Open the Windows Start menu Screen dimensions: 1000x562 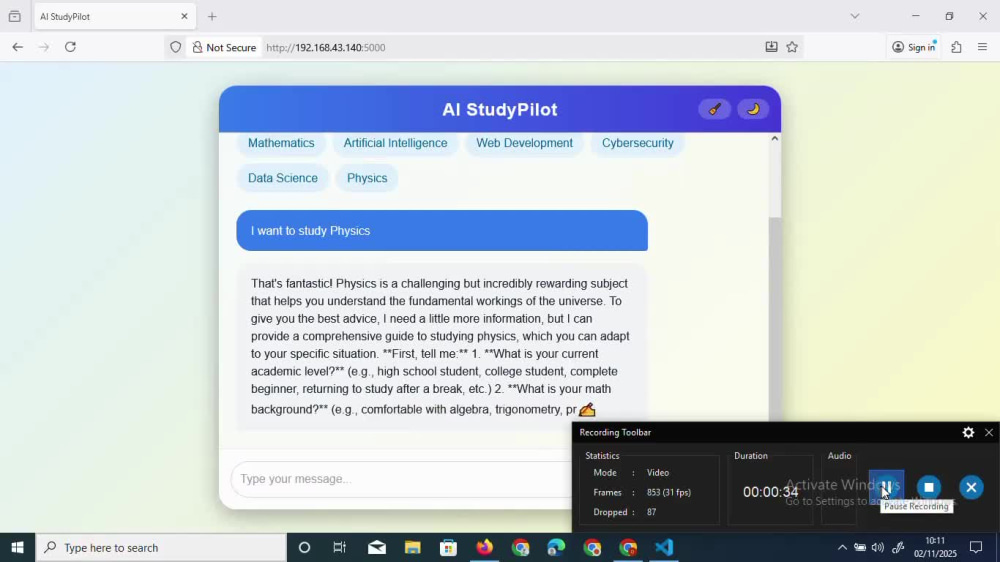coord(17,547)
